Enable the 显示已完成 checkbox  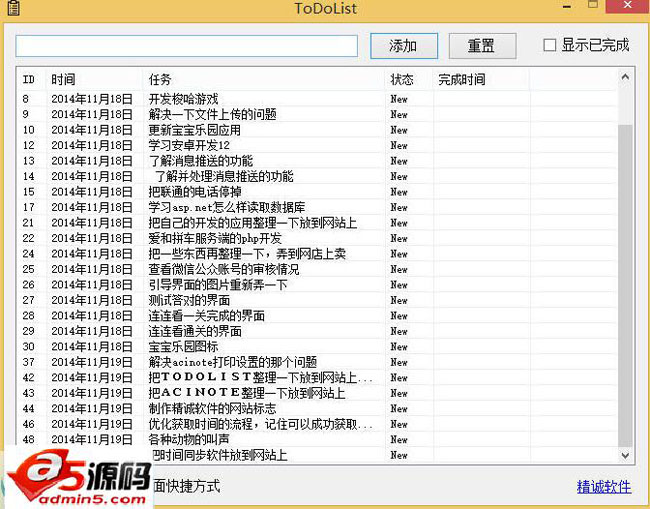(550, 45)
